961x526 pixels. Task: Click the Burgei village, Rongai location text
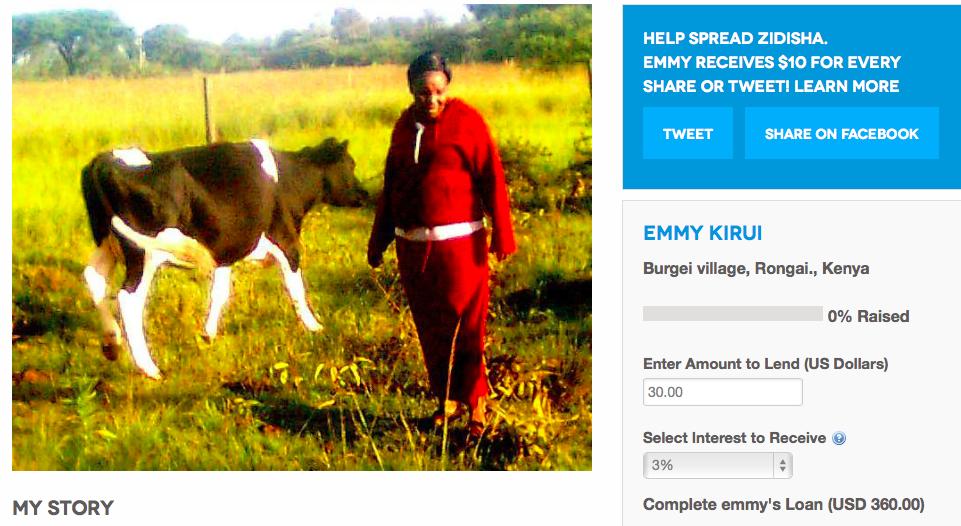tap(756, 269)
